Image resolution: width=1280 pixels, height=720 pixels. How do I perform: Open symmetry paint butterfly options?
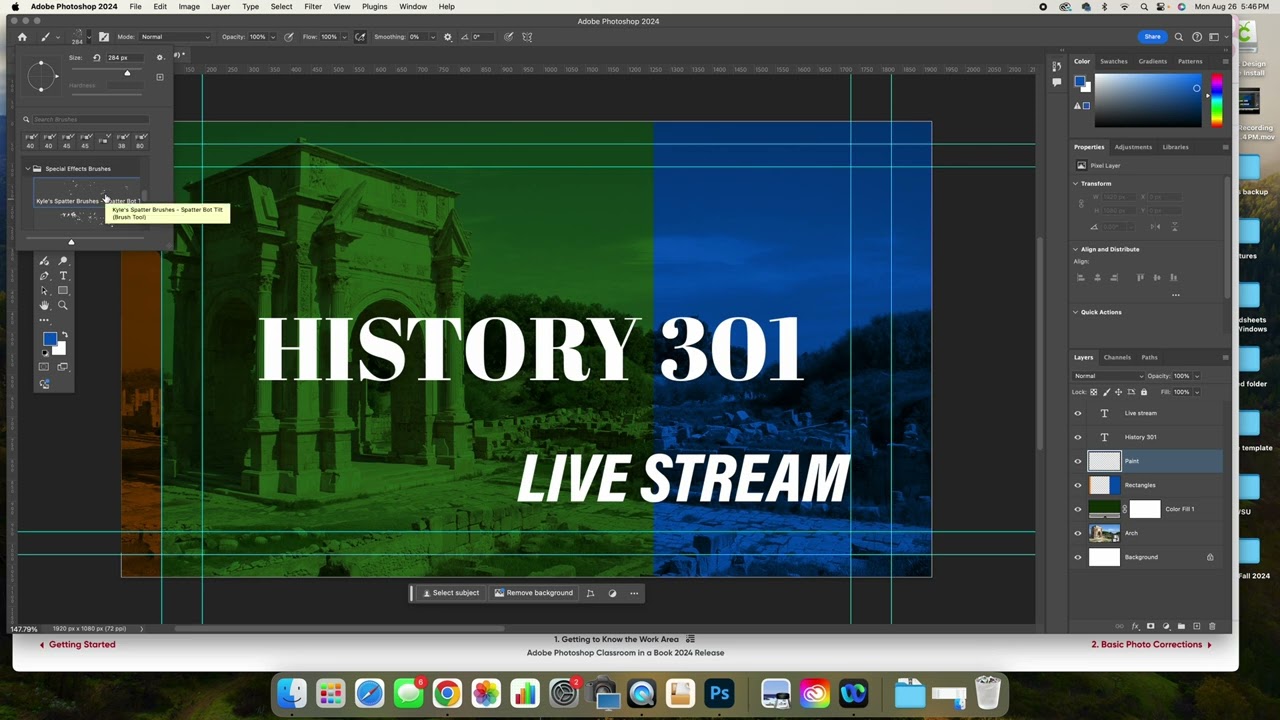[x=527, y=37]
